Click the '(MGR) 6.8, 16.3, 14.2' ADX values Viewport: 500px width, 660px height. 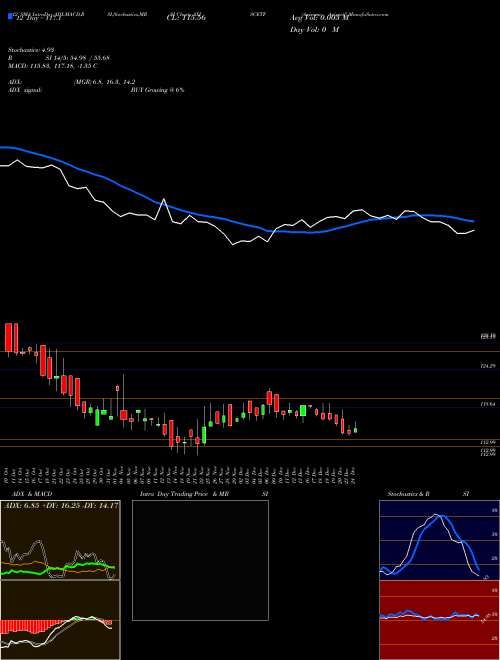pos(104,83)
